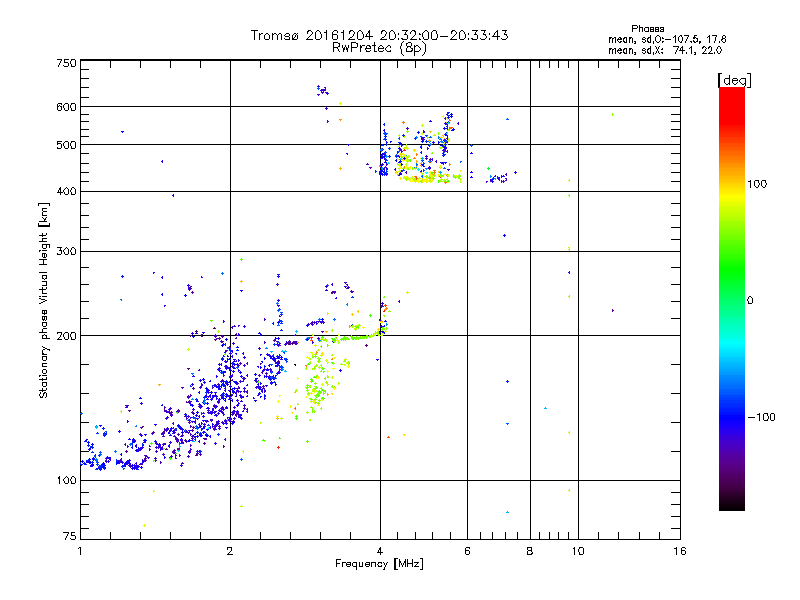Click the plot title 'Tromsø 20161204 20:32:00-20:33:43'
800x600 pixels.
point(379,35)
